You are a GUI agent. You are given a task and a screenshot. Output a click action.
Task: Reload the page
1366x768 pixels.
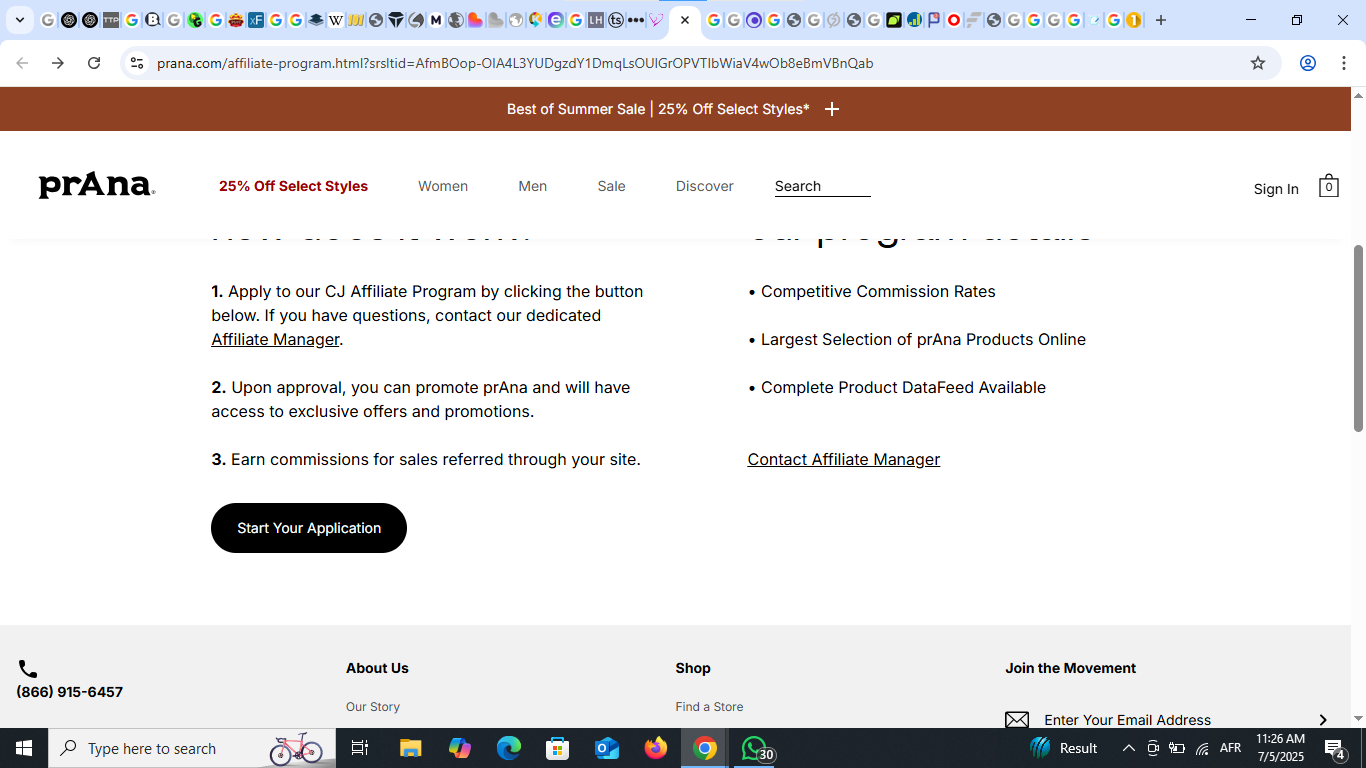(x=94, y=63)
